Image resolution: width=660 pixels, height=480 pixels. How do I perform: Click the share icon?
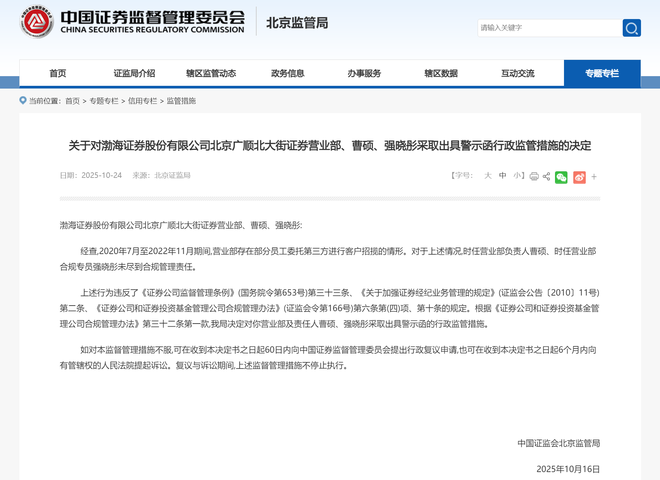pyautogui.click(x=546, y=177)
